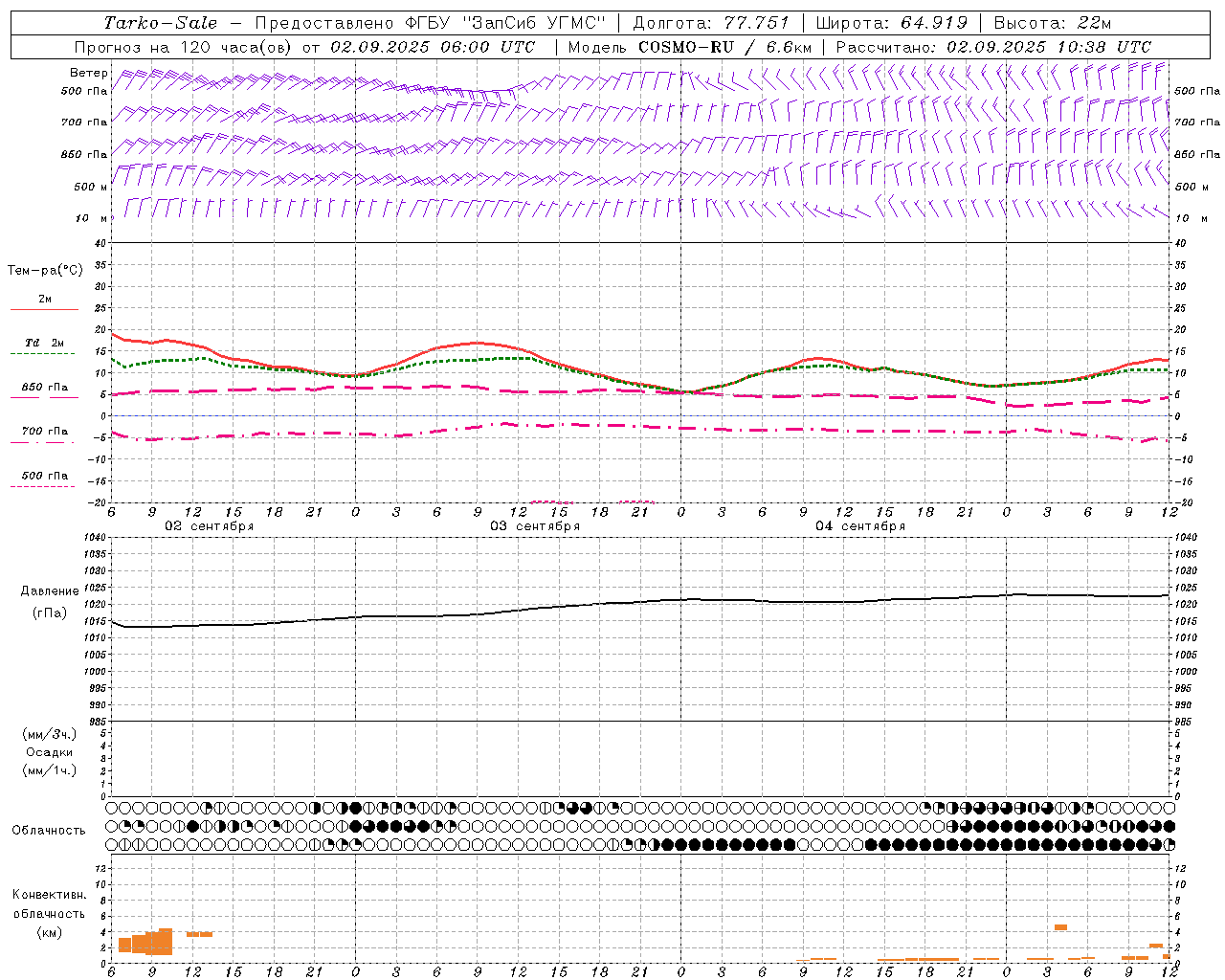The image size is (1225, 980).
Task: Click the forecast start '02.09.2025 06:00 UTC'
Action: pyautogui.click(x=433, y=47)
